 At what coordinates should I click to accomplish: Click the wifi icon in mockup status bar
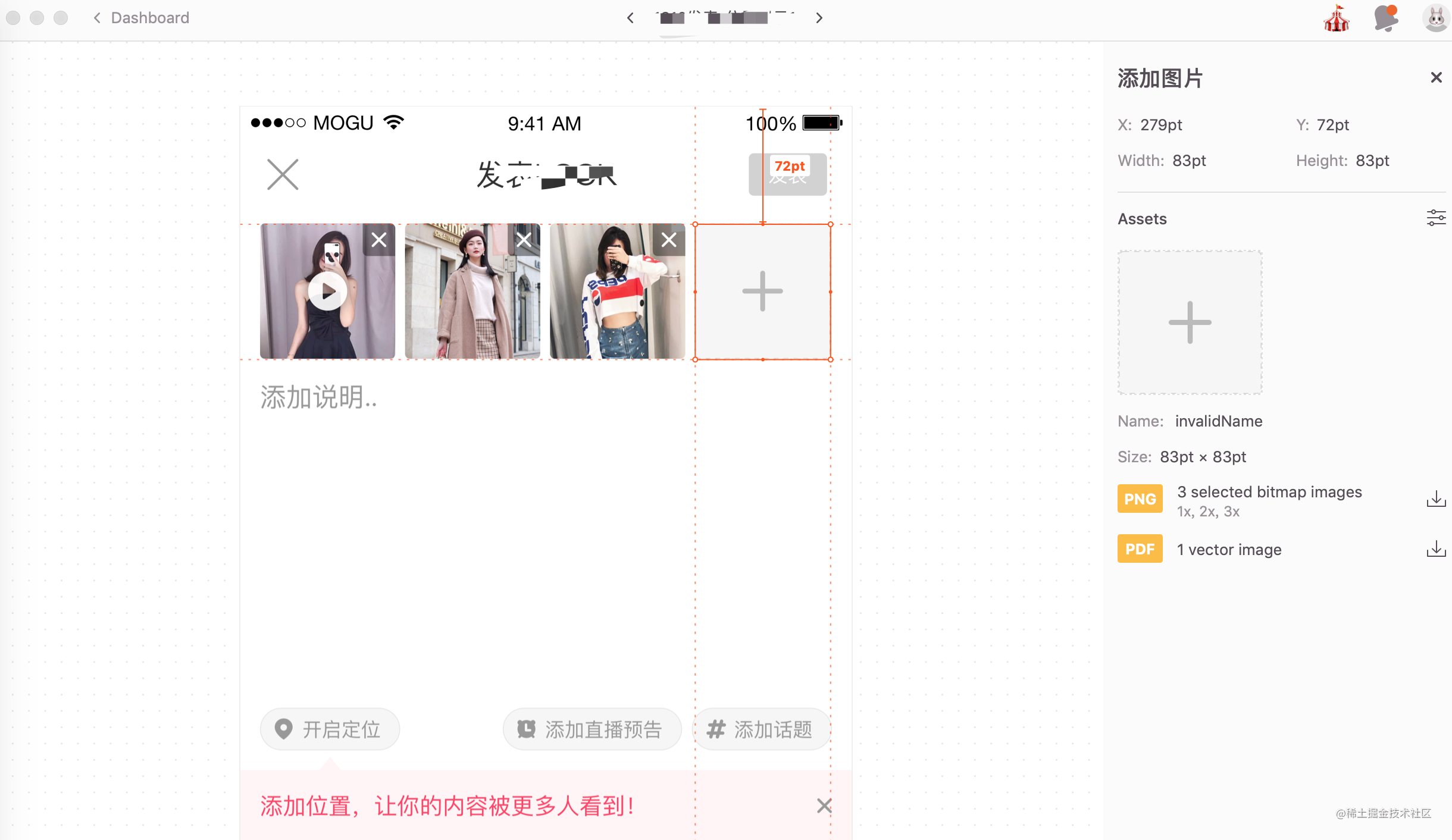point(393,122)
